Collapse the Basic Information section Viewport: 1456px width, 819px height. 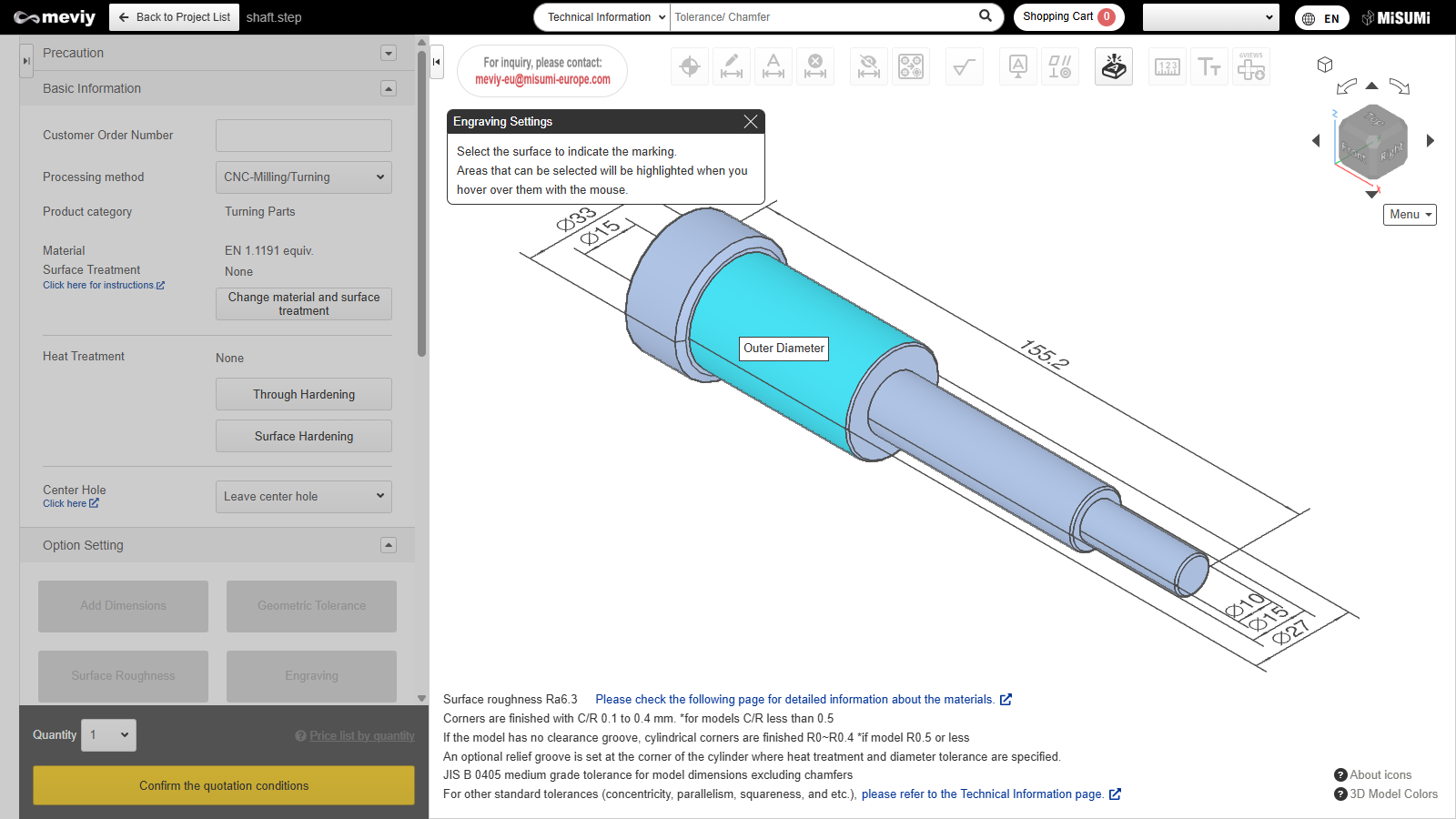coord(389,88)
